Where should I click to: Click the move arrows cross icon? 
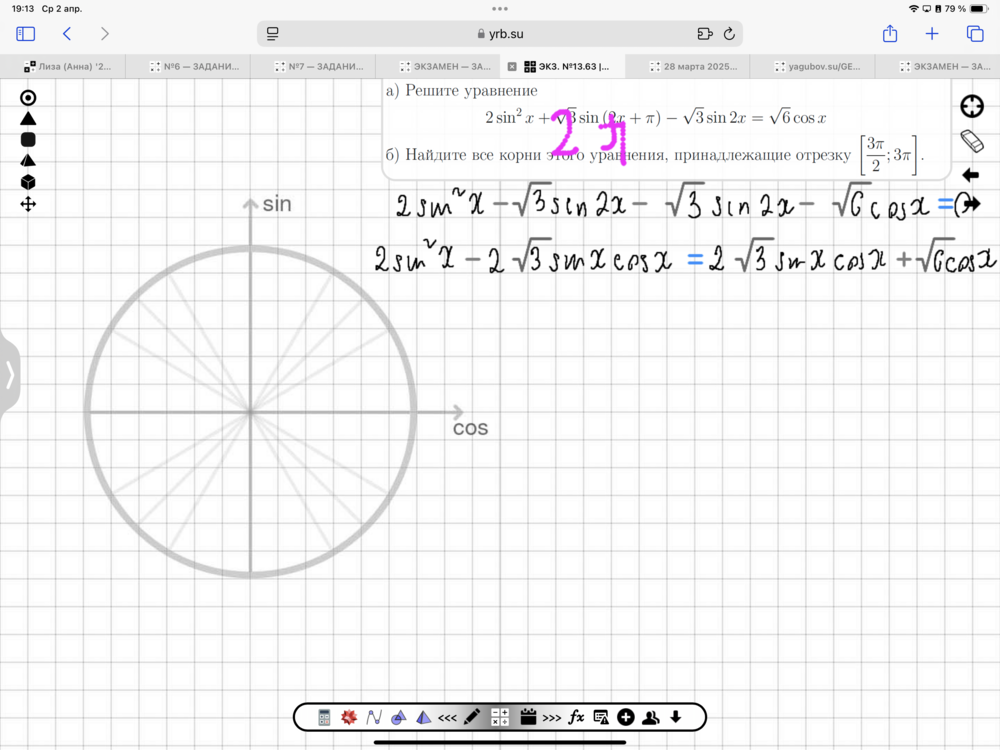click(x=28, y=204)
